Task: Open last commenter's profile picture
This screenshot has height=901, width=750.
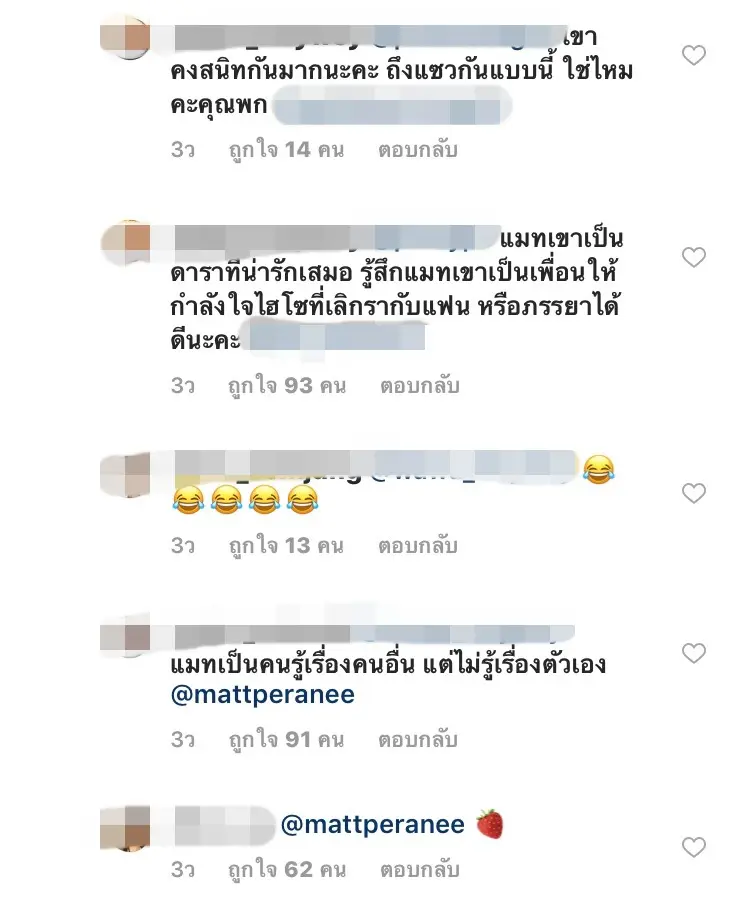Action: coord(125,828)
